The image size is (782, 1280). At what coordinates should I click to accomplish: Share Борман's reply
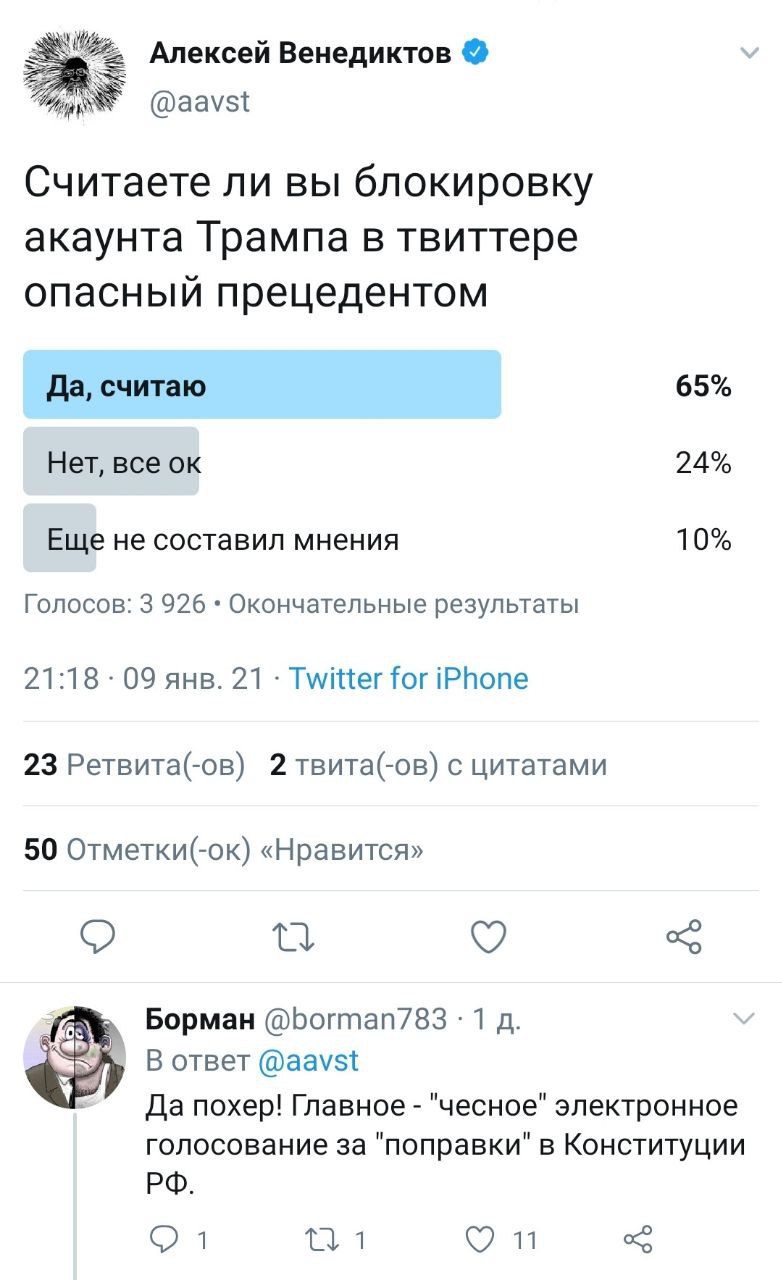tap(637, 1240)
